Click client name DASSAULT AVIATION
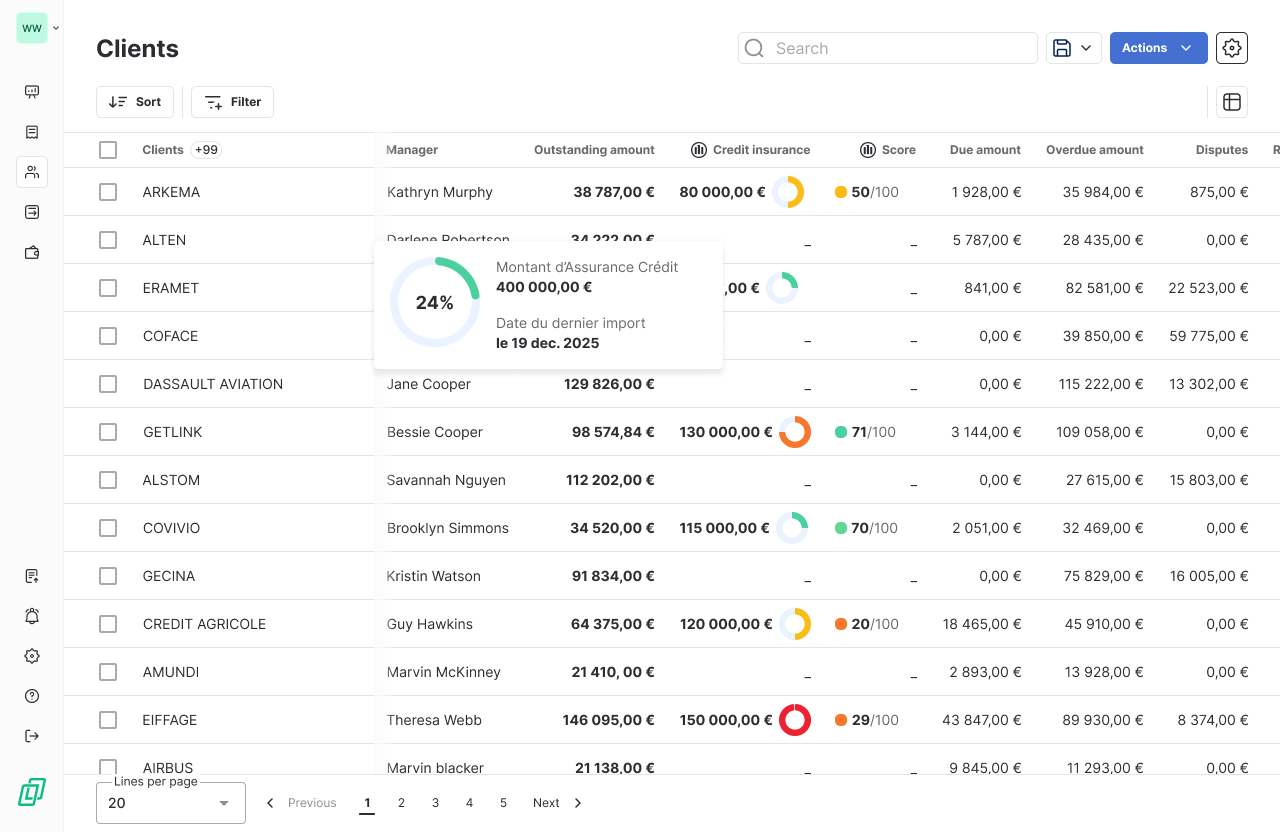The image size is (1280, 832). [x=213, y=384]
